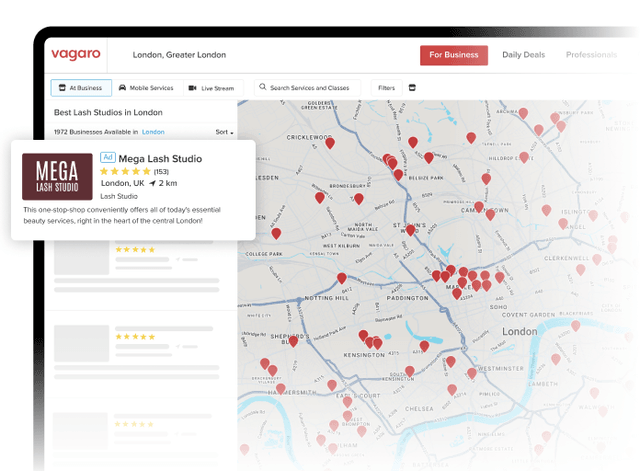The image size is (640, 471).
Task: Open the Mega Lash Studio logo thumbnail
Action: (57, 177)
